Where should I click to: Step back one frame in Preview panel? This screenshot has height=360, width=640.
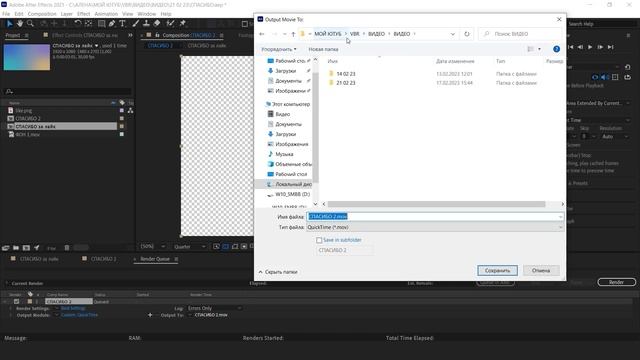[x=580, y=47]
